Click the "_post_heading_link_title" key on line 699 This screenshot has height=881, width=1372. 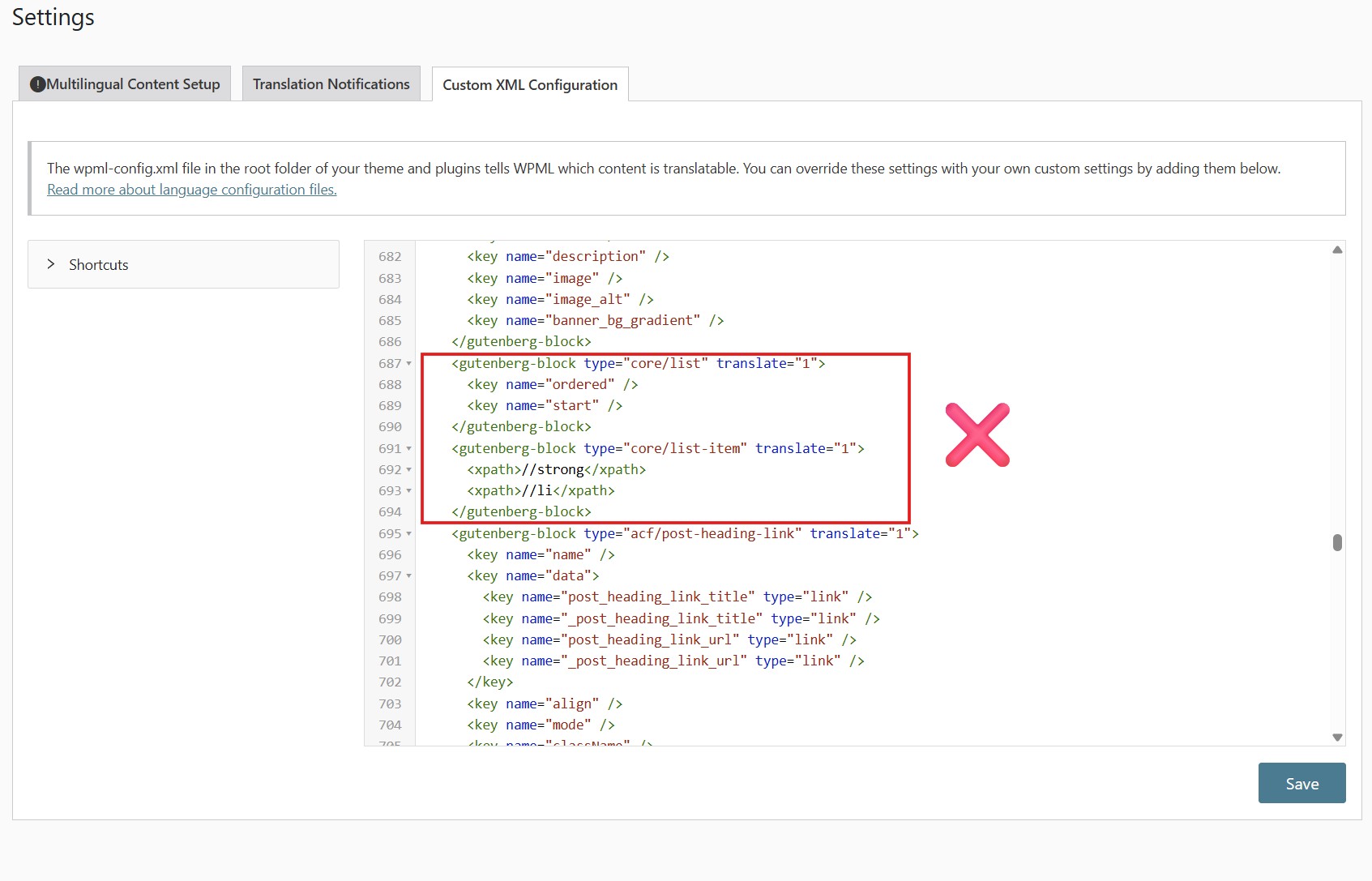click(682, 618)
